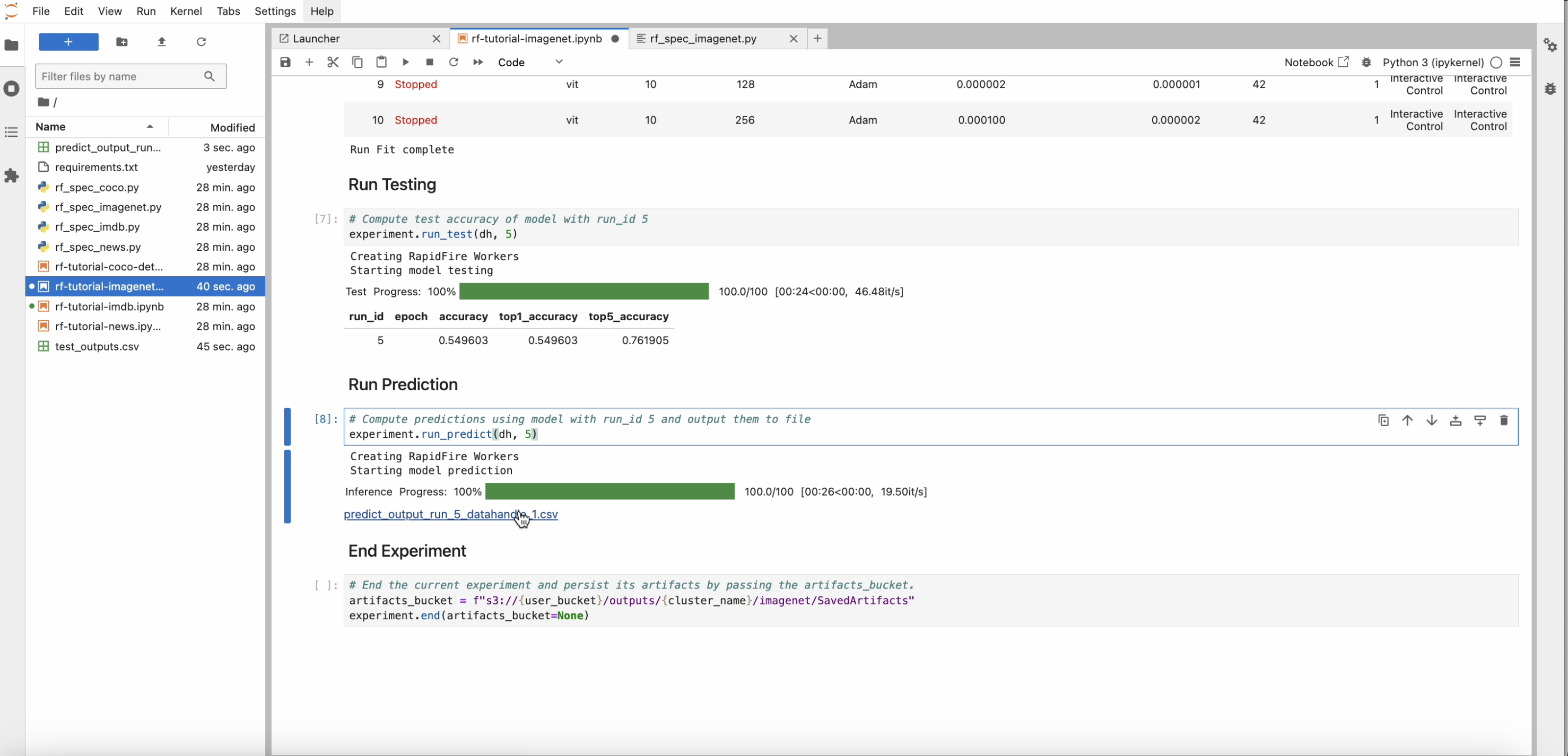Open the Help menu
The height and width of the screenshot is (756, 1568).
point(322,11)
